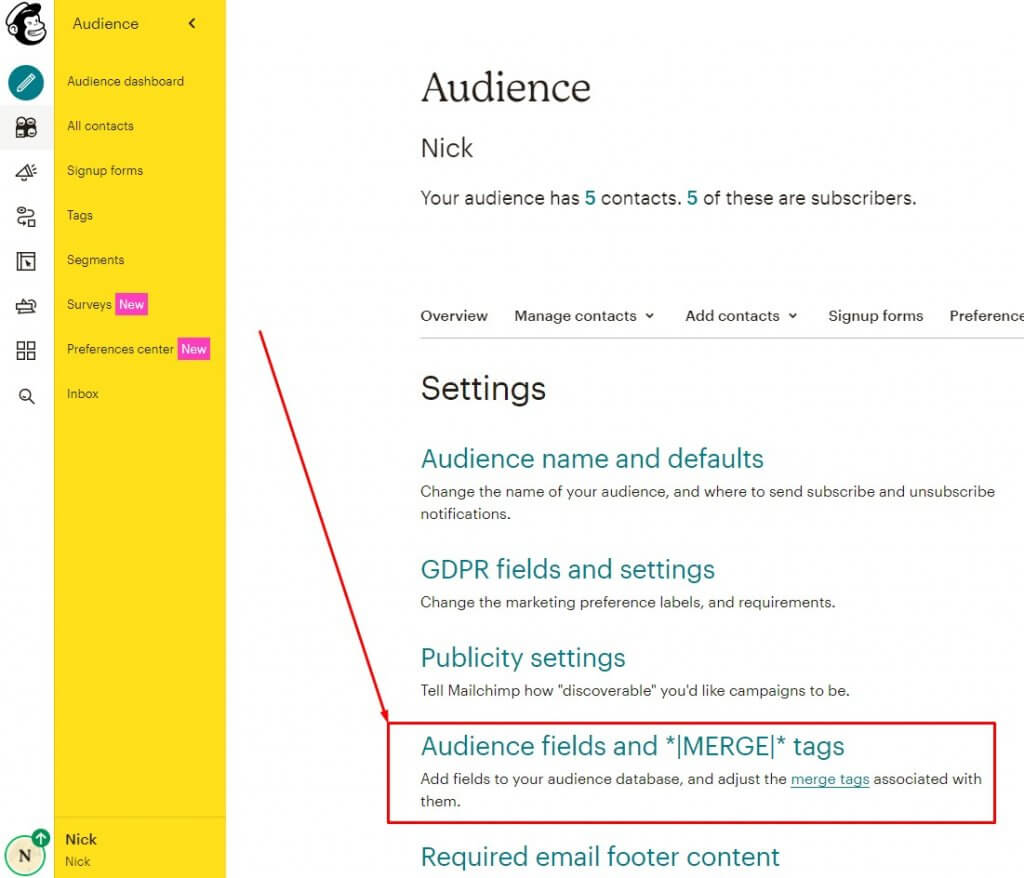Screen dimensions: 1024x878
Task: Click the Nick profile avatar
Action: [x=25, y=854]
